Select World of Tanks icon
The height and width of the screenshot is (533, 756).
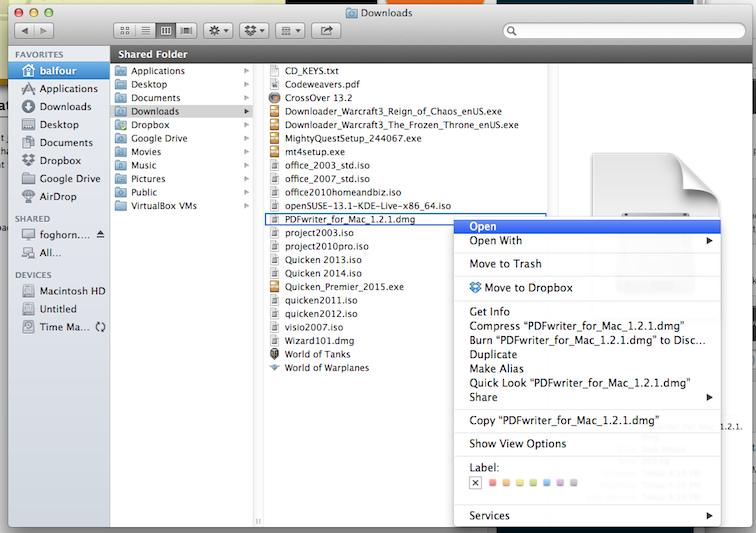click(274, 354)
